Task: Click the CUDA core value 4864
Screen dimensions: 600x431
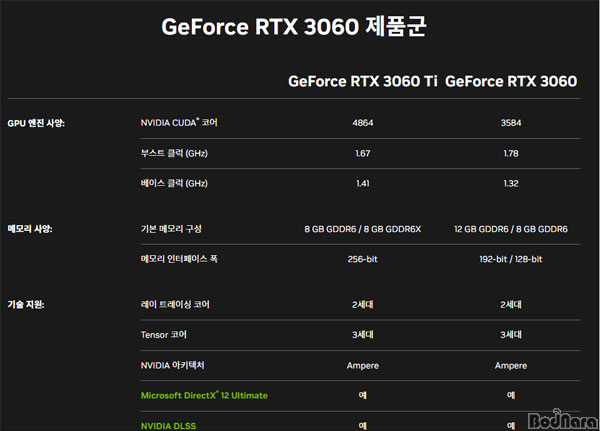Action: click(363, 123)
